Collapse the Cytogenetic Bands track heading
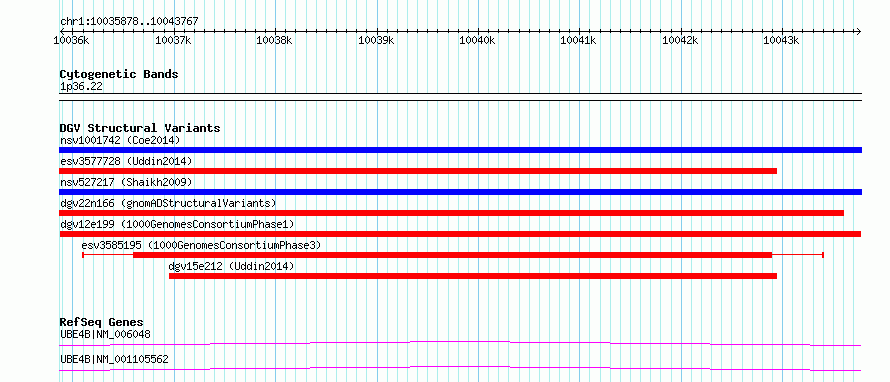The width and height of the screenshot is (890, 382). 119,74
